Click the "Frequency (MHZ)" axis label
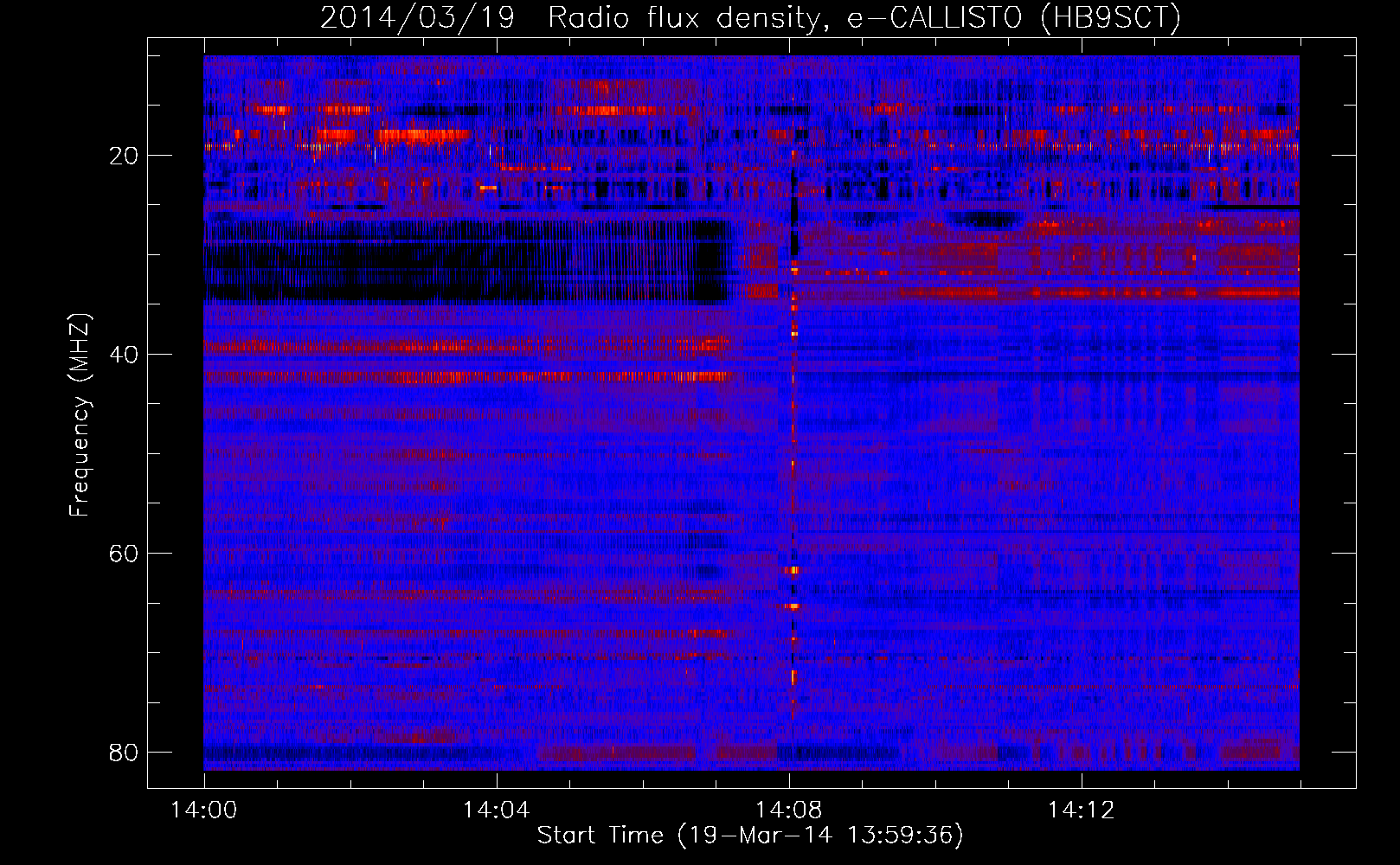 point(80,414)
